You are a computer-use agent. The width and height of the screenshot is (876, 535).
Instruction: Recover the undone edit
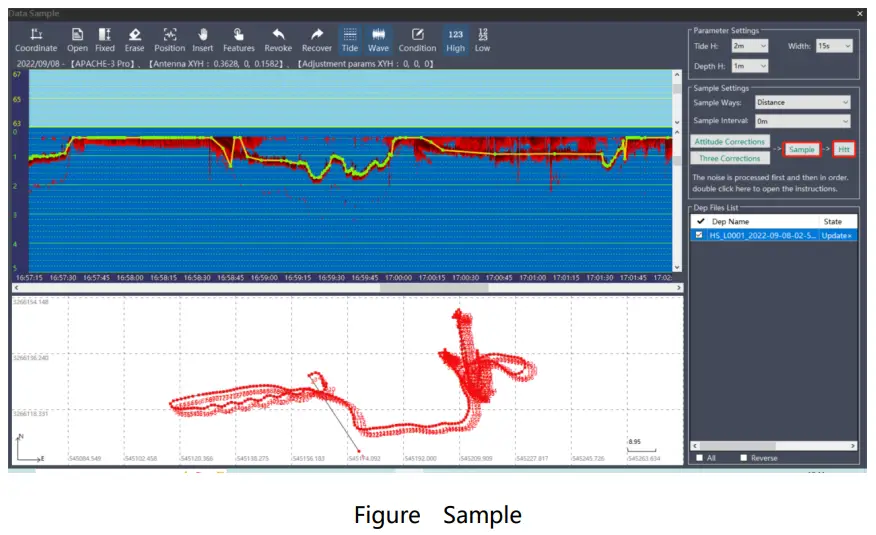click(316, 40)
